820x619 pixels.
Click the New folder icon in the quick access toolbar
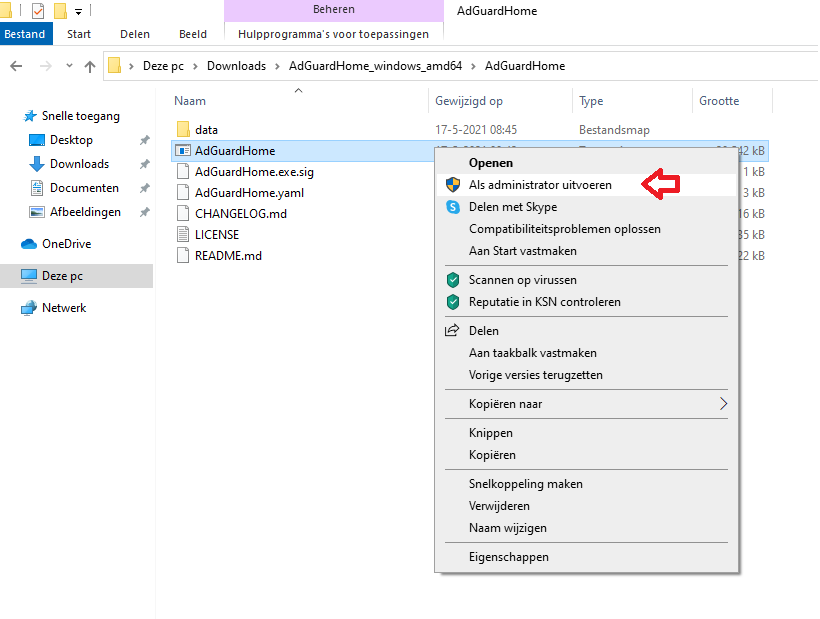[61, 10]
